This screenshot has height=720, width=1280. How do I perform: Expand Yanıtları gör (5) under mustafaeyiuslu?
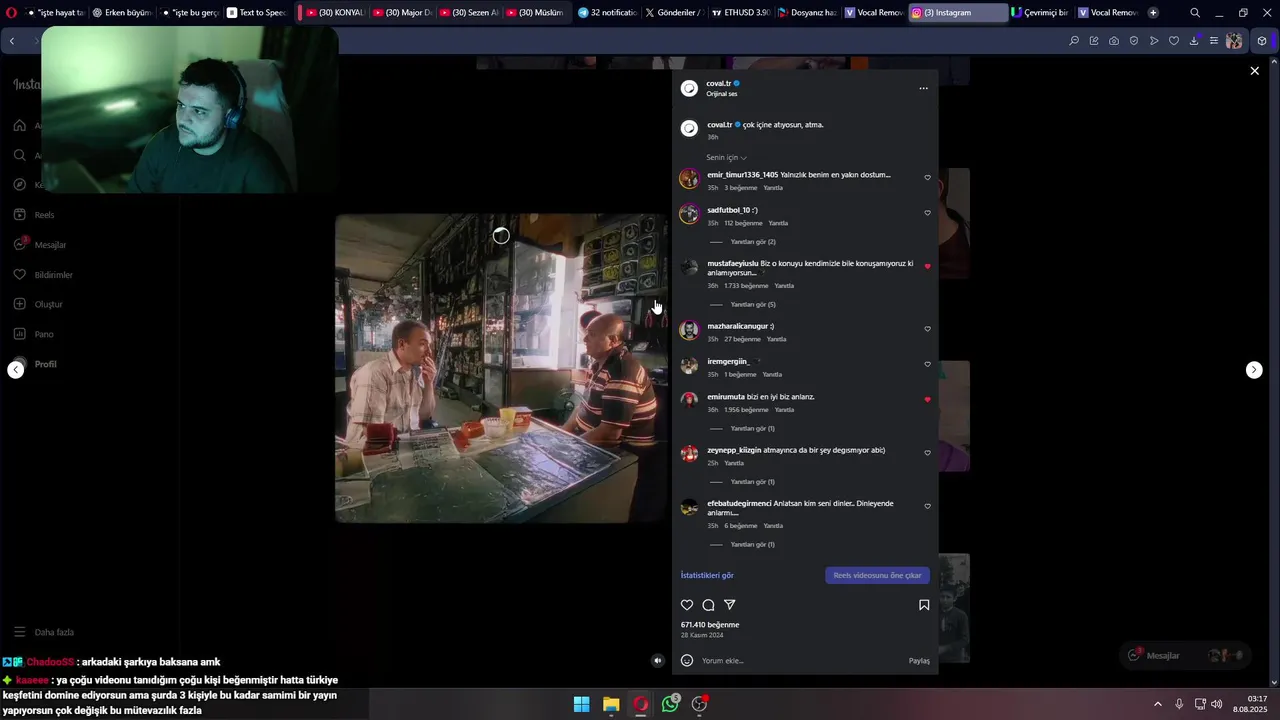click(x=753, y=305)
